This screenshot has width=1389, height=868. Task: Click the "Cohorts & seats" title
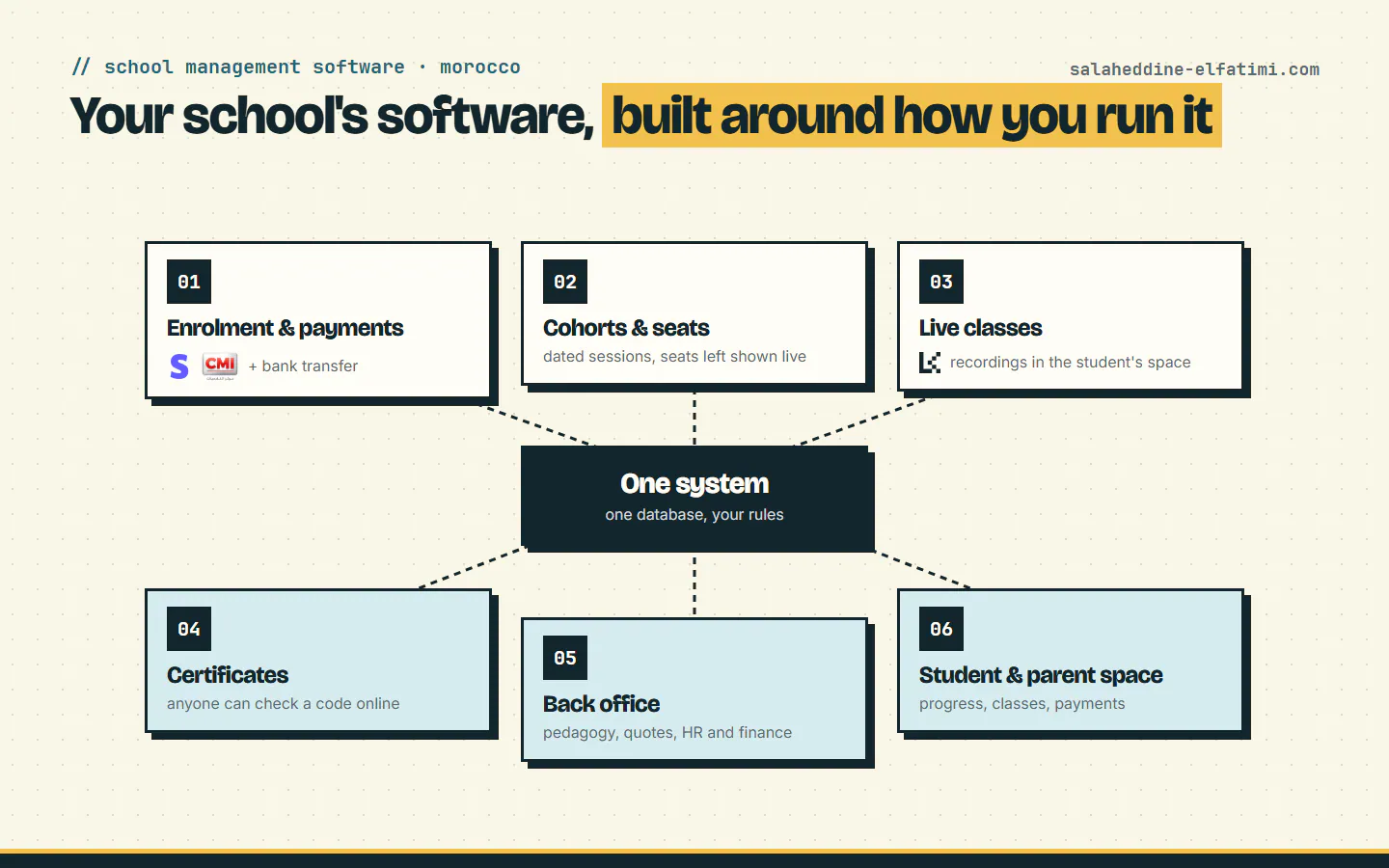(x=626, y=328)
